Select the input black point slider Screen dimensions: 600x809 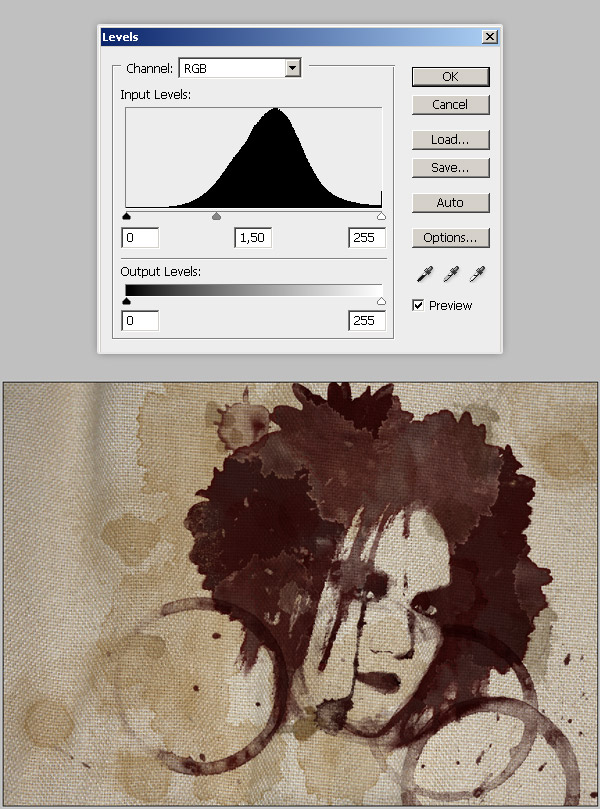click(126, 216)
